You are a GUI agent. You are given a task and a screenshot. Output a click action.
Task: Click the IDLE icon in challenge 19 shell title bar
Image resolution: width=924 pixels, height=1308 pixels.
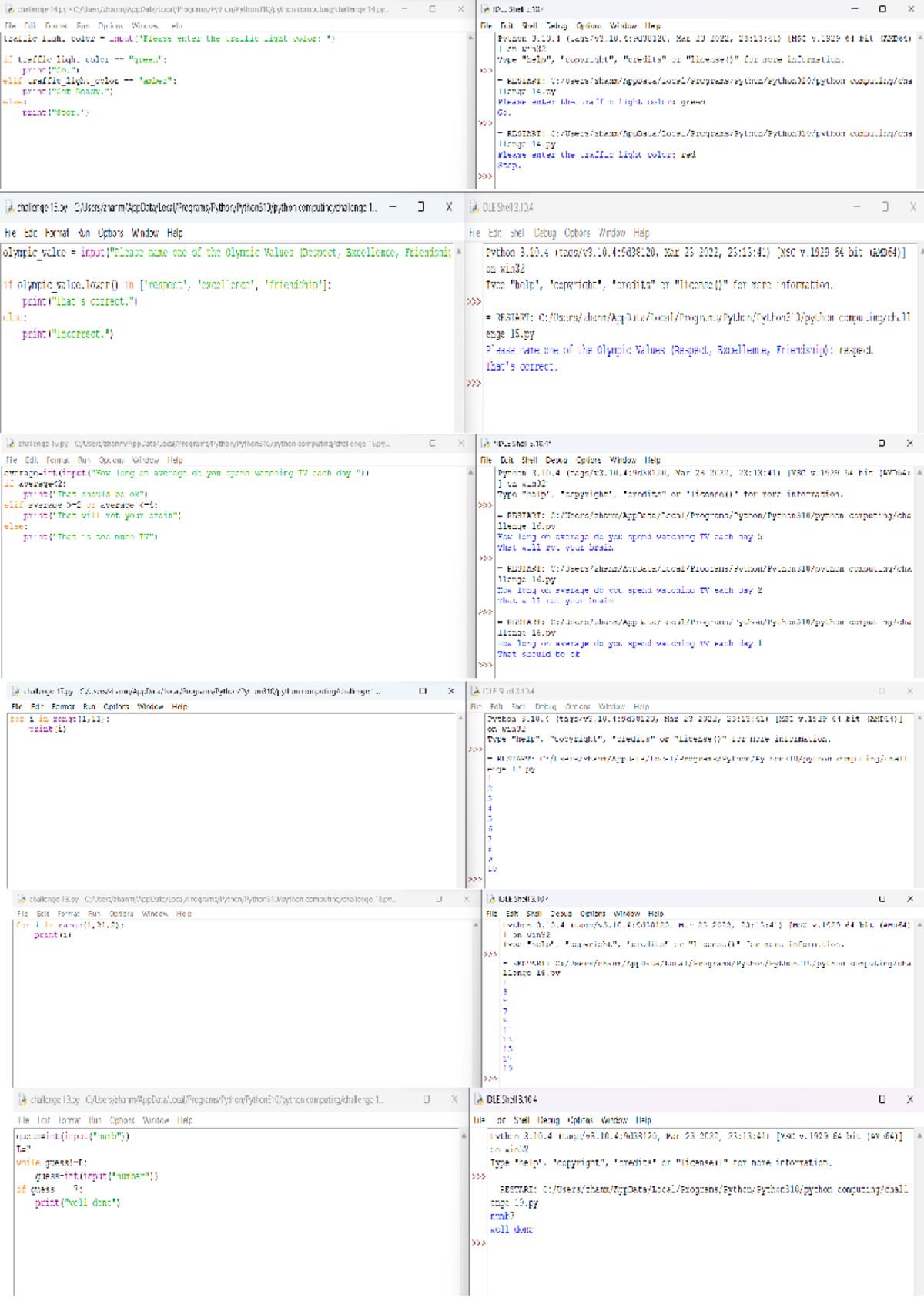(x=479, y=1099)
